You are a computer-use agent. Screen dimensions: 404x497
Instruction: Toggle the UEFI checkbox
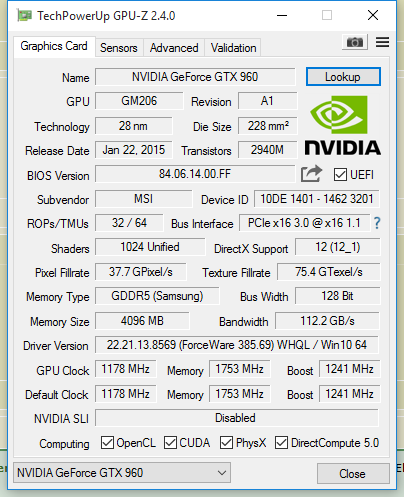(x=340, y=175)
